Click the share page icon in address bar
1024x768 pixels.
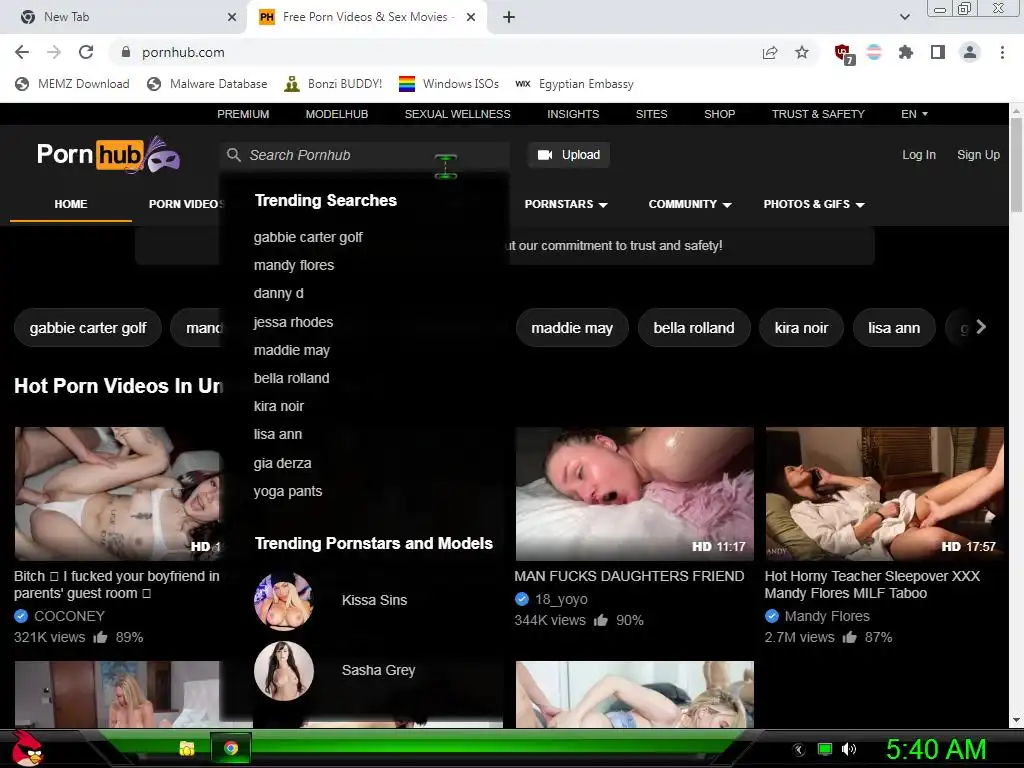[770, 52]
